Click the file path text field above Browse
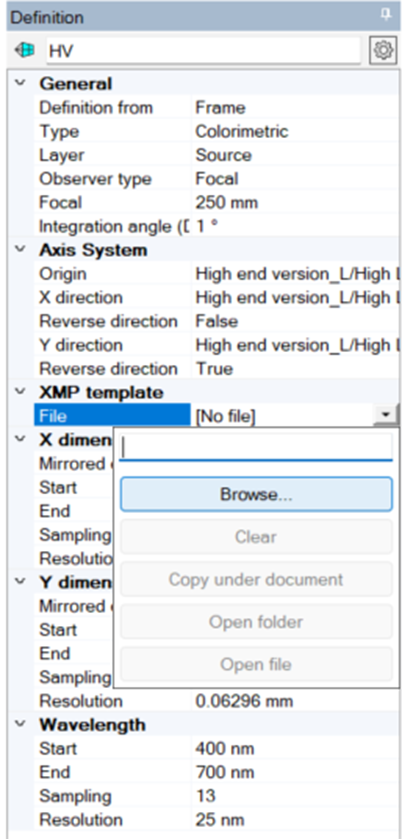The height and width of the screenshot is (839, 402). coord(256,447)
